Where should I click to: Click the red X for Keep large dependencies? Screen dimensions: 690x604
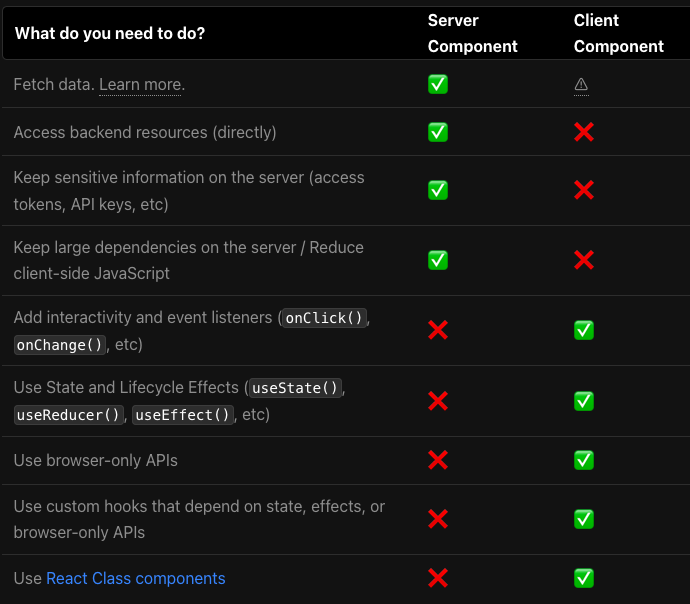(x=584, y=260)
